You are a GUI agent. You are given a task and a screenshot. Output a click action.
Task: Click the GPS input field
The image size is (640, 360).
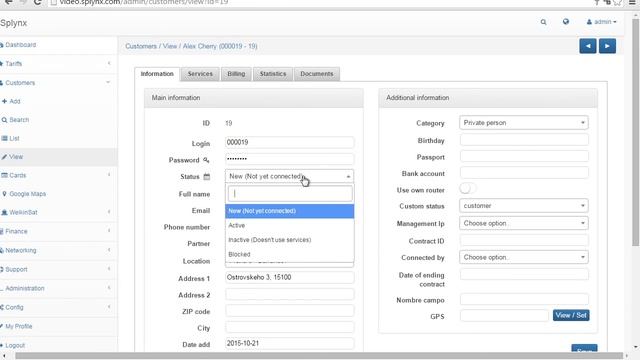point(504,316)
